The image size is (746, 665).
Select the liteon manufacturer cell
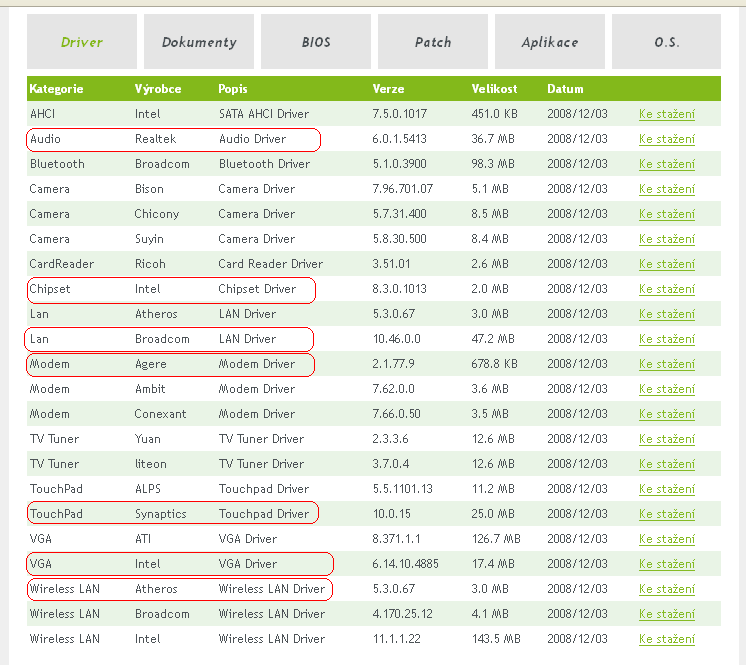click(x=151, y=464)
